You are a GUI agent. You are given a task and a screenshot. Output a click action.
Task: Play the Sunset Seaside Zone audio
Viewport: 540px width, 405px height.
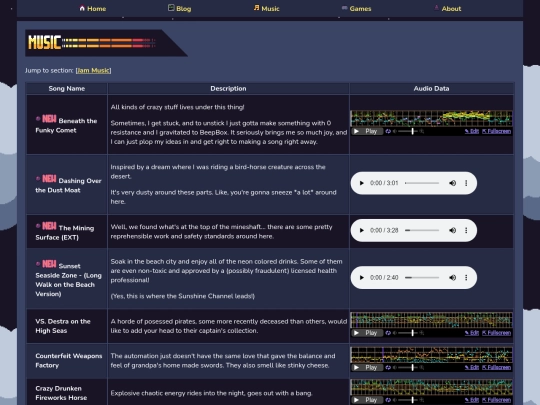pyautogui.click(x=361, y=278)
